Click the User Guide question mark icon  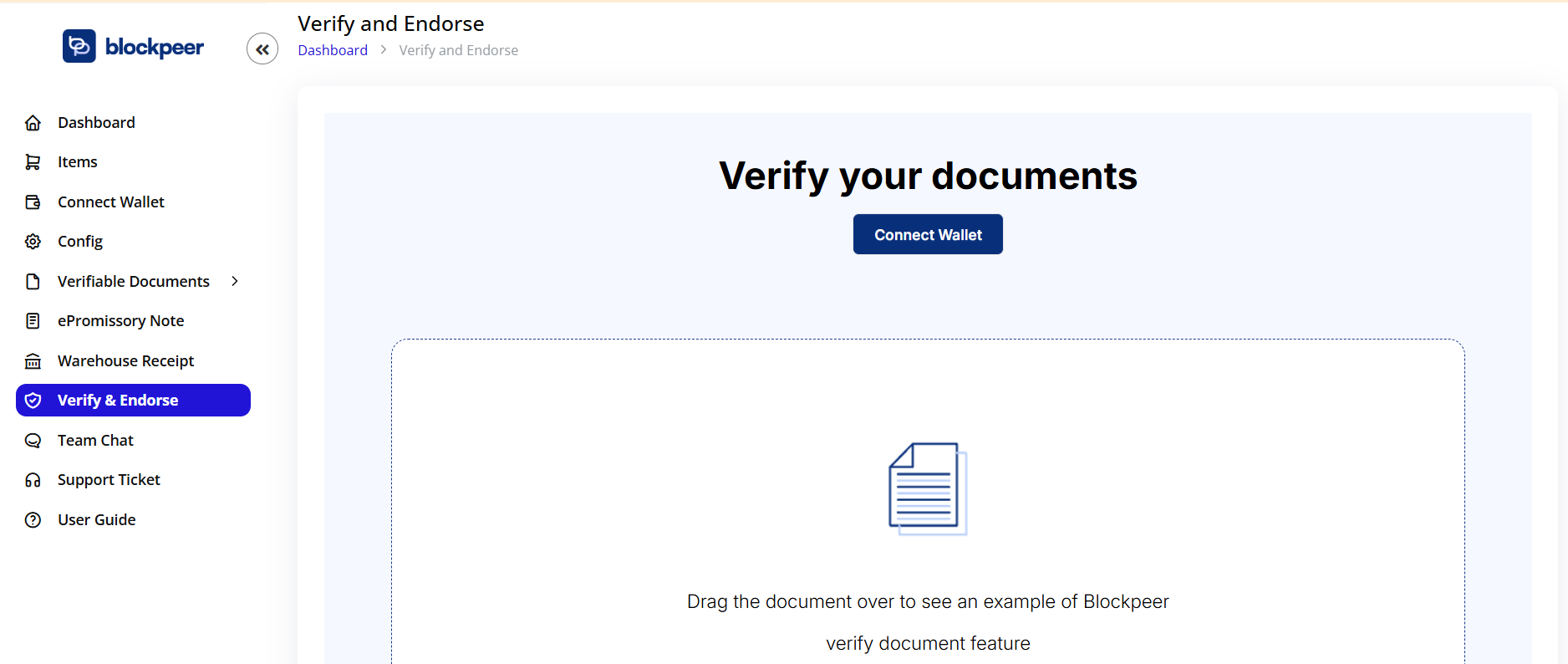(x=33, y=520)
